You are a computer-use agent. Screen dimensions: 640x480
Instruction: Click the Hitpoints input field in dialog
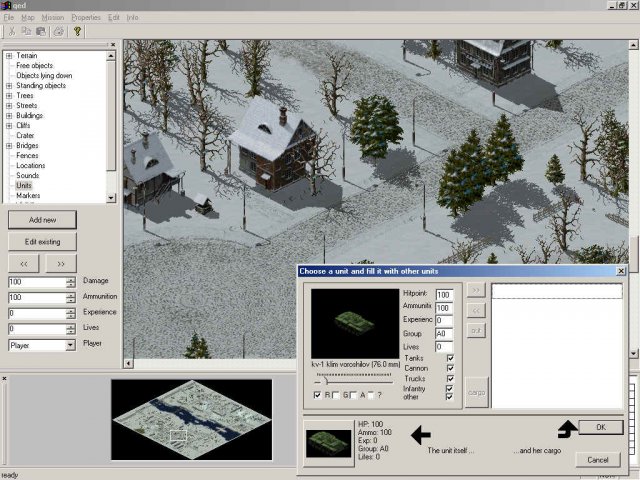443,294
